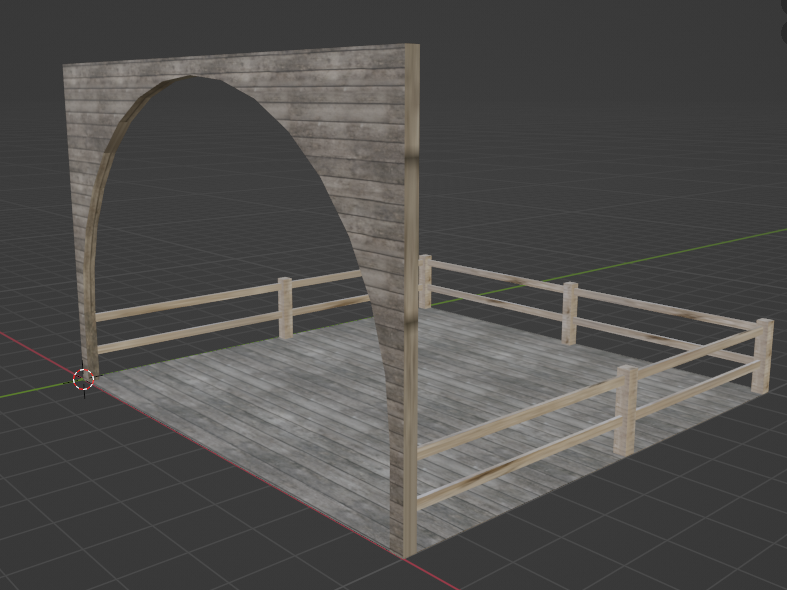Select the fence corner post at far right
The image size is (787, 590).
(763, 356)
